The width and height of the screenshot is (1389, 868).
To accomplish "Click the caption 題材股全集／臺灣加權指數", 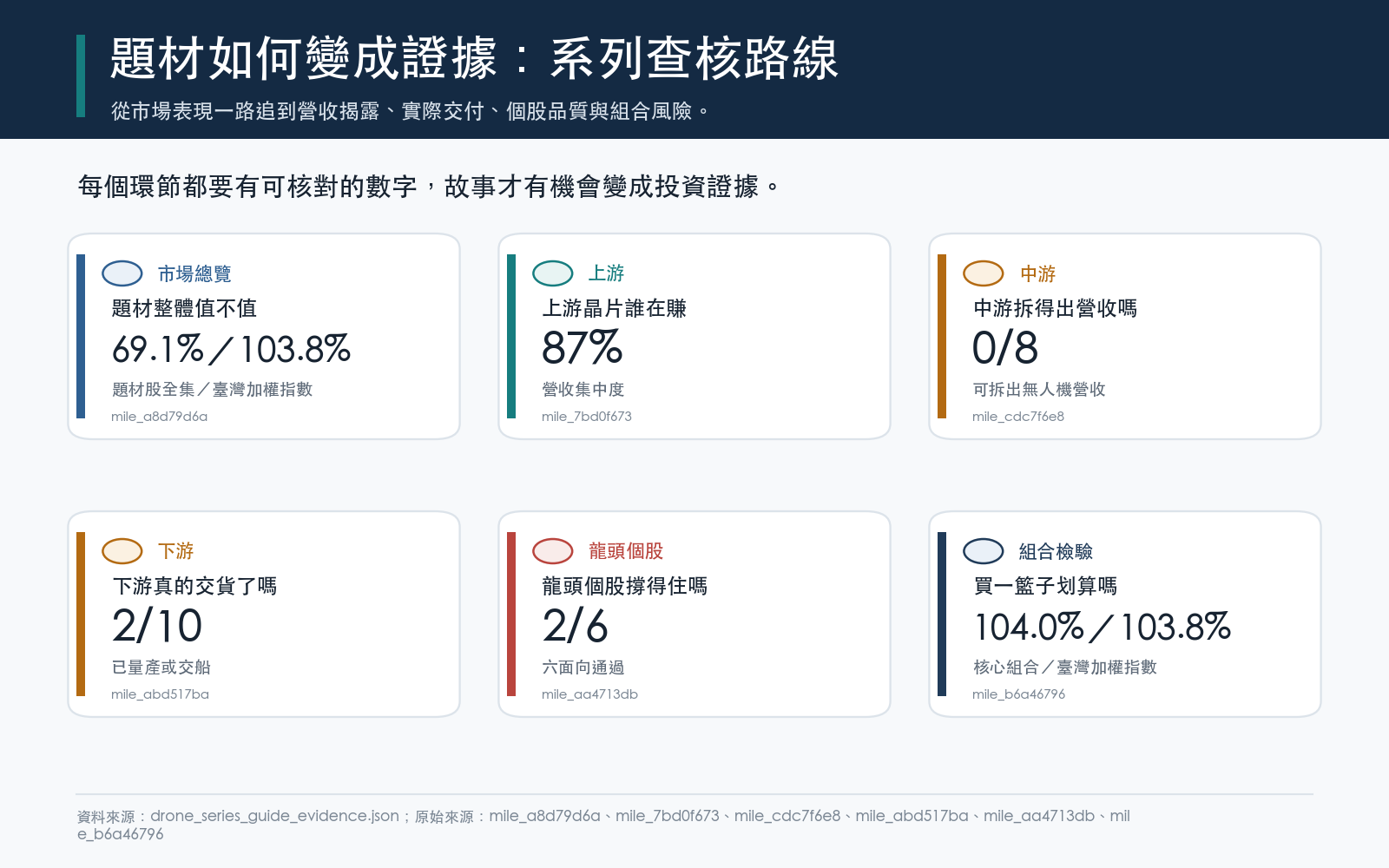I will coord(212,390).
